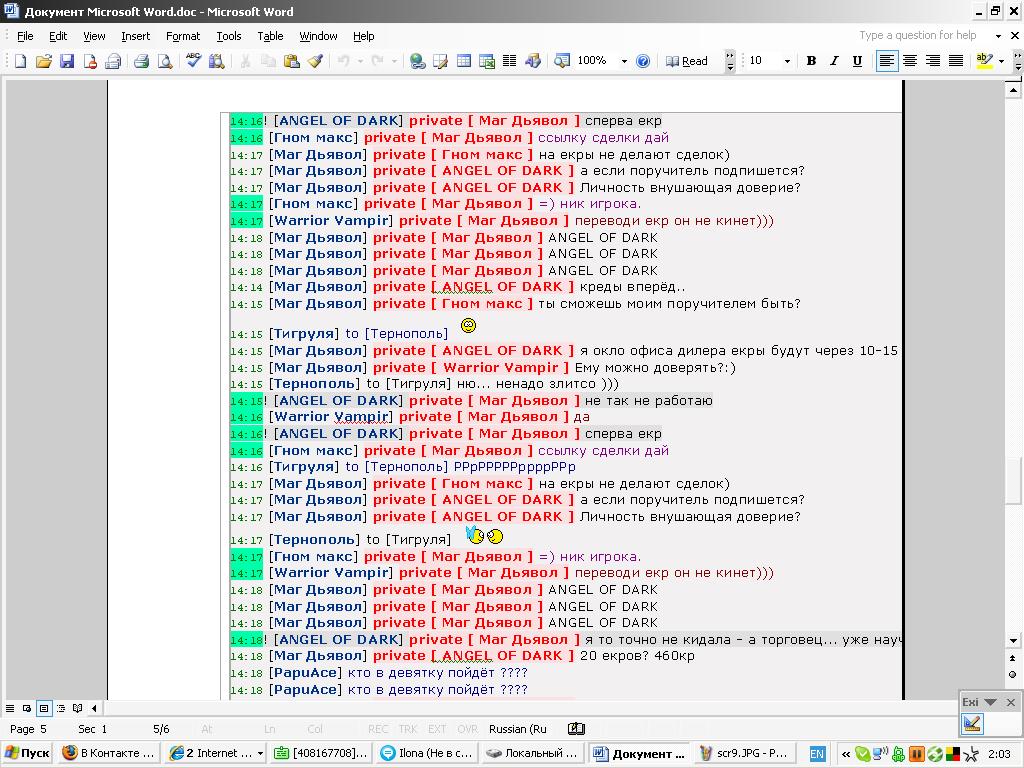Screen dimensions: 1024x768
Task: Click the vertical scrollbar down arrow
Action: click(1013, 641)
